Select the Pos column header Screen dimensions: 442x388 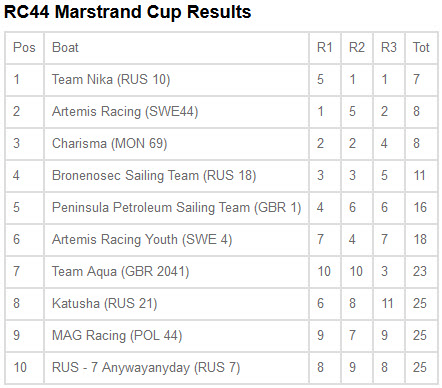24,48
